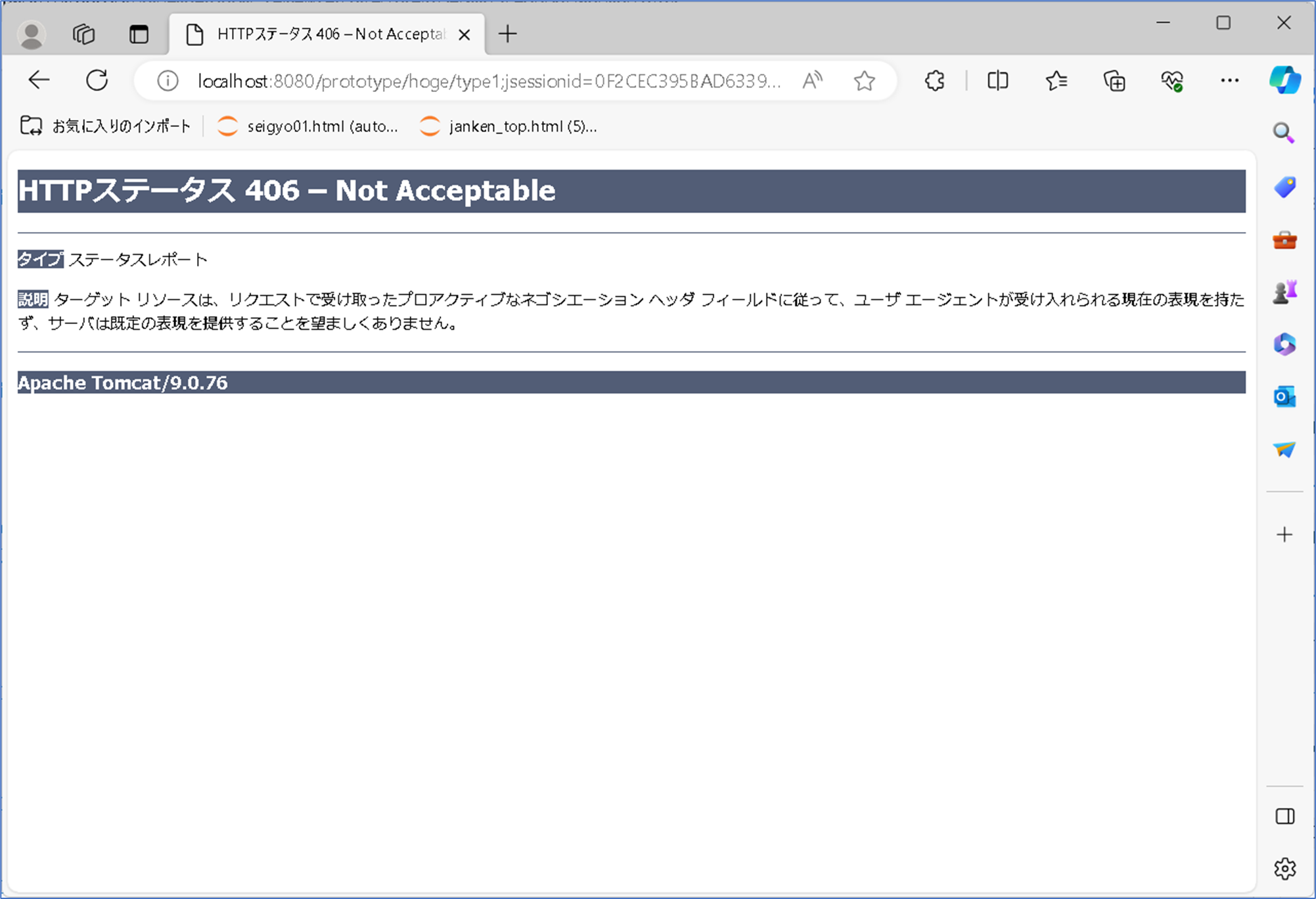Select the HTTP 406 Not Acceptable tab
1316x899 pixels.
[327, 34]
